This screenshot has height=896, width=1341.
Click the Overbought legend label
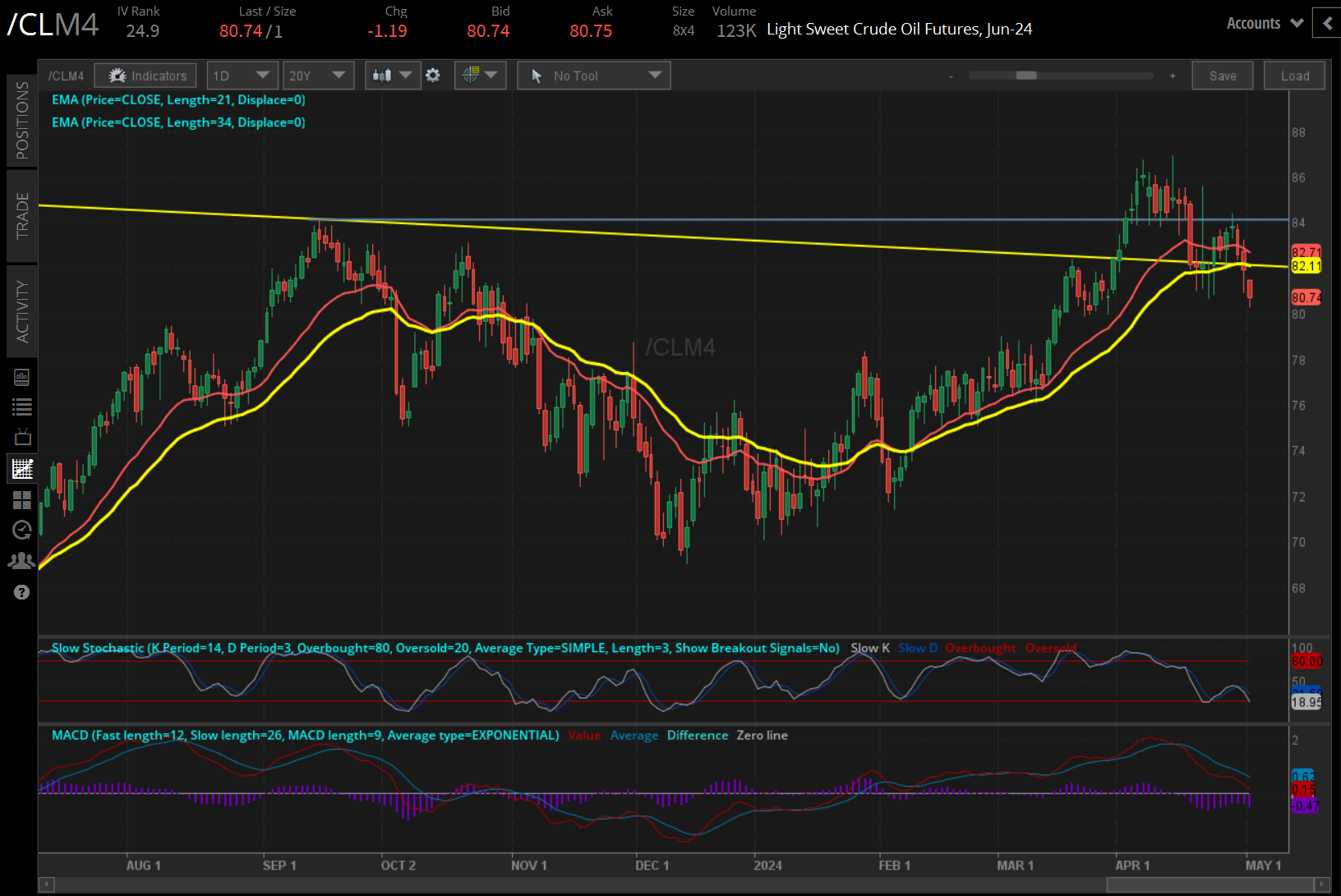pos(980,648)
